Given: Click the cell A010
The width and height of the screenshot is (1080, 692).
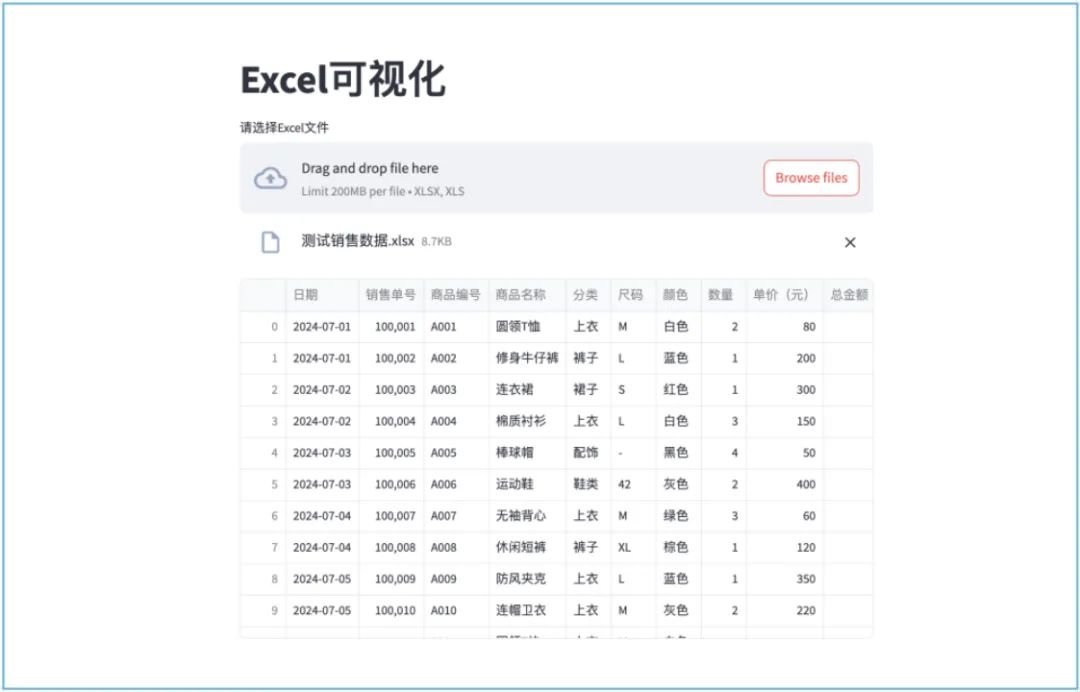Looking at the screenshot, I should pos(456,611).
